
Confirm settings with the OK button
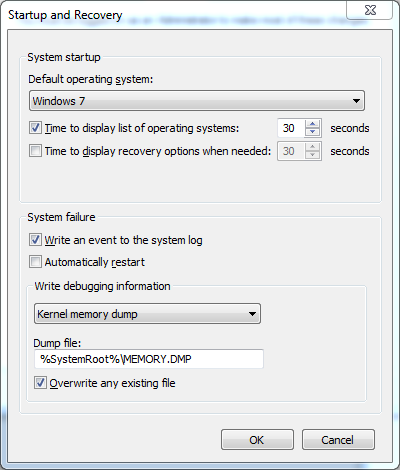pyautogui.click(x=257, y=440)
